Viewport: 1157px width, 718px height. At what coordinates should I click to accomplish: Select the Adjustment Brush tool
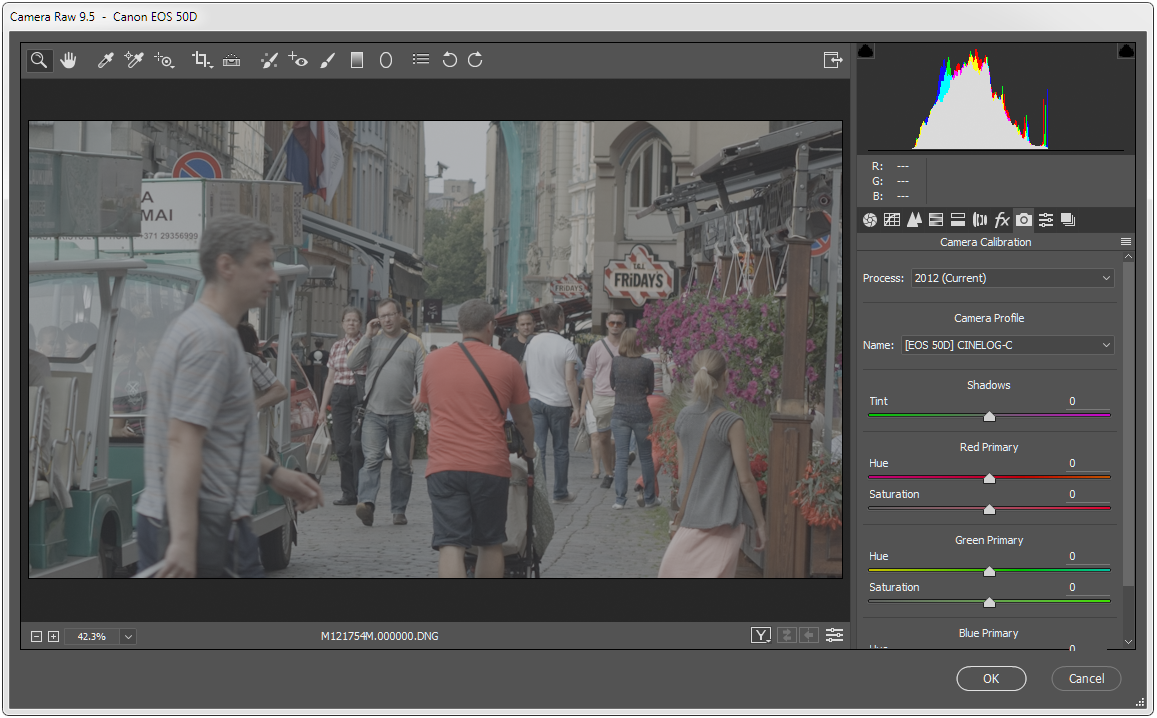coord(328,60)
